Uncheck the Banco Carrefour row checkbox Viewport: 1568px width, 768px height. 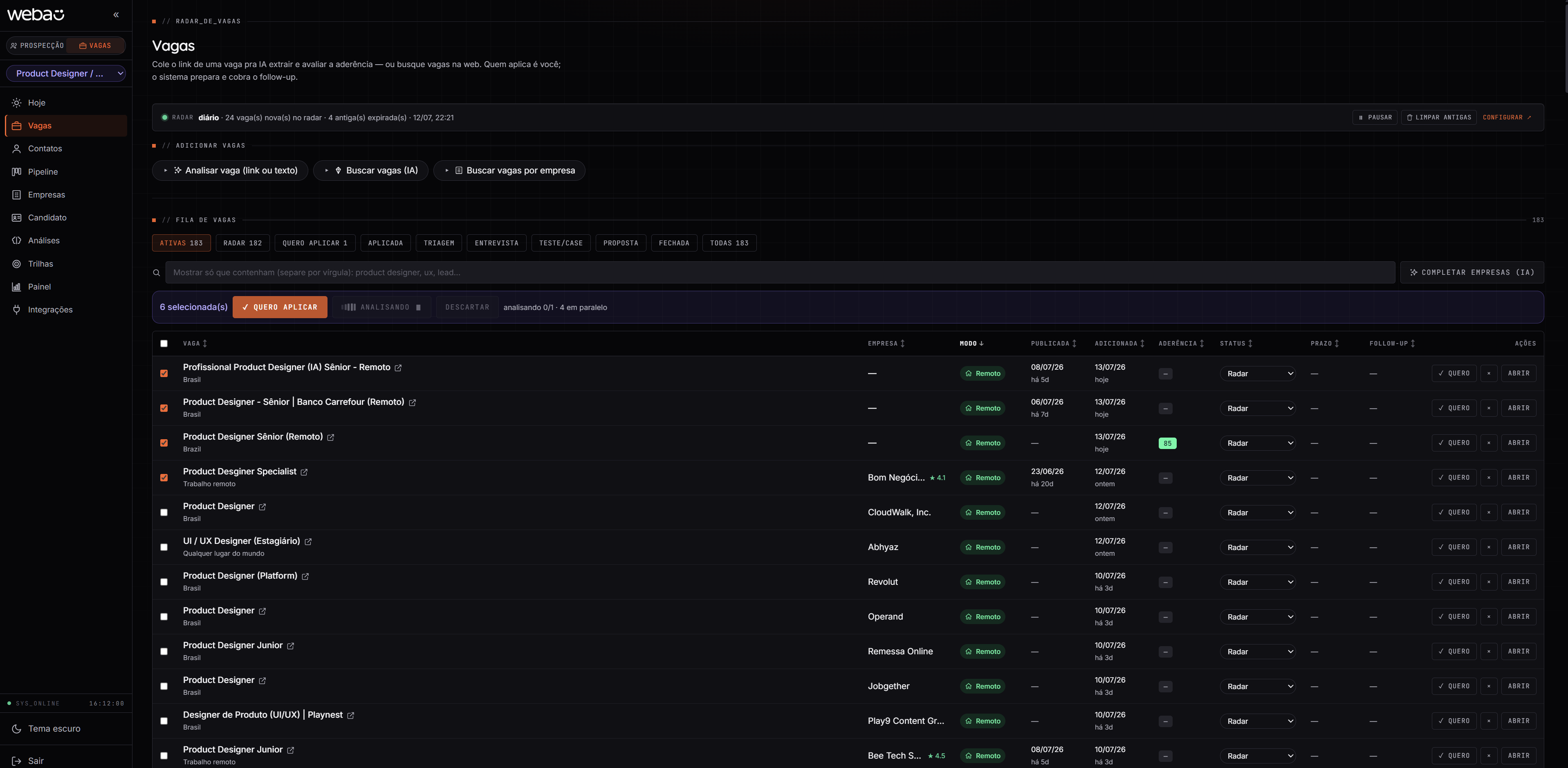coord(164,408)
